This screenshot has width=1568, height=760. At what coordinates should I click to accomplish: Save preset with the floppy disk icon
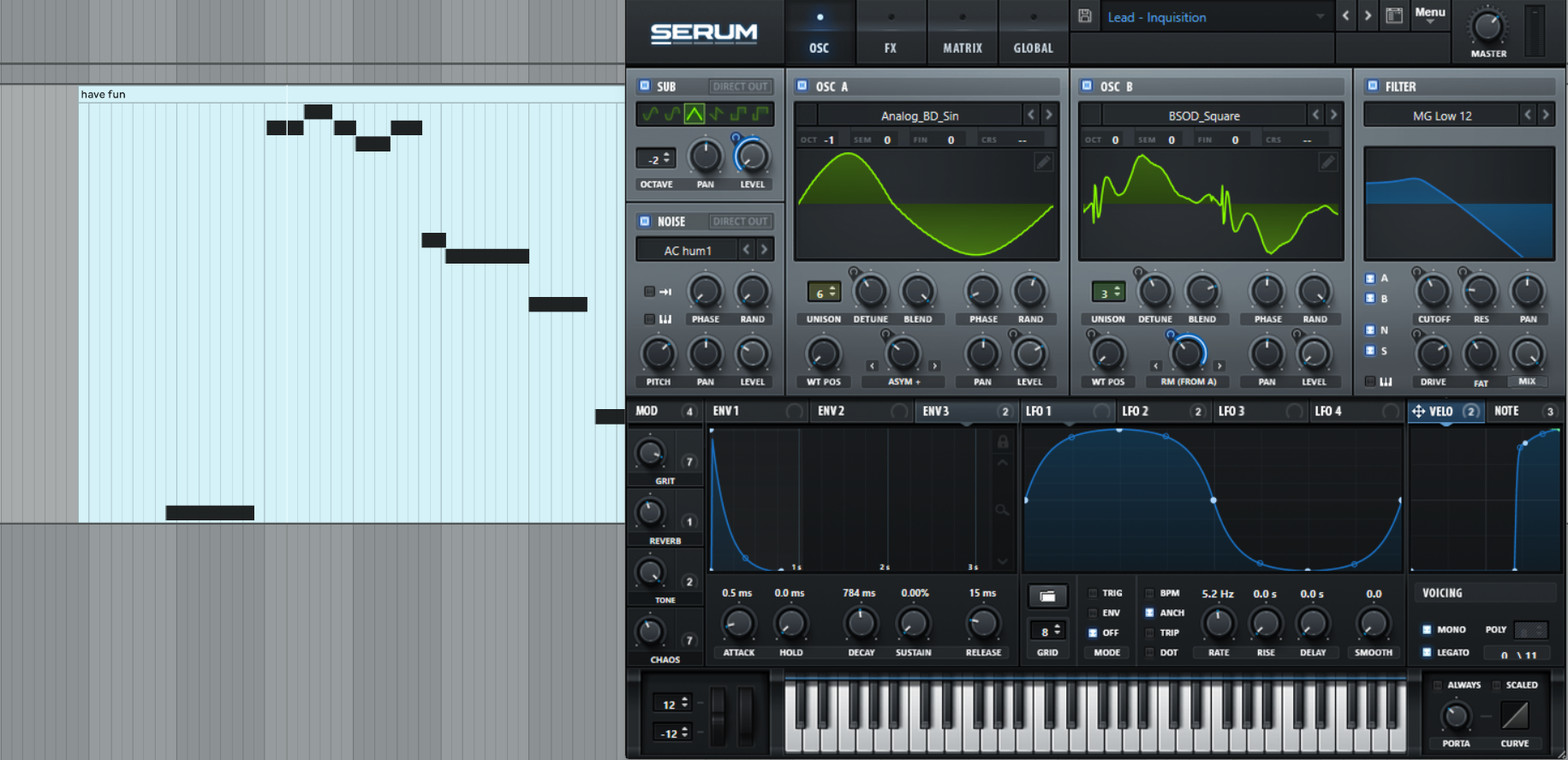[1085, 16]
